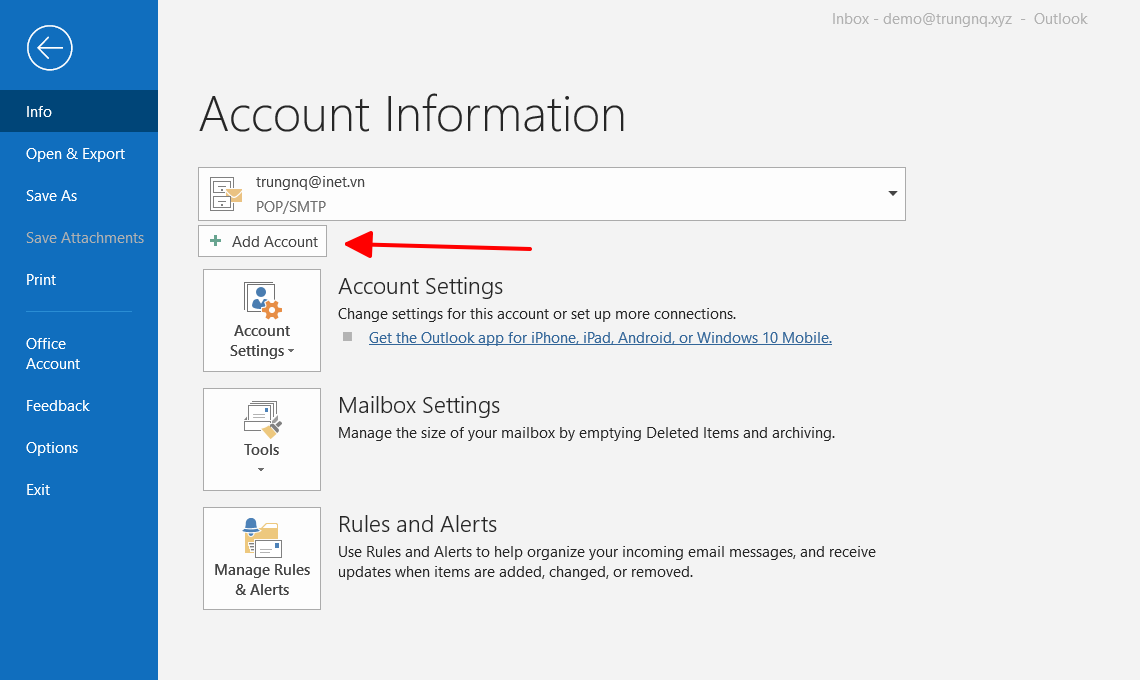Click the Add Account button
This screenshot has width=1140, height=680.
pos(262,241)
